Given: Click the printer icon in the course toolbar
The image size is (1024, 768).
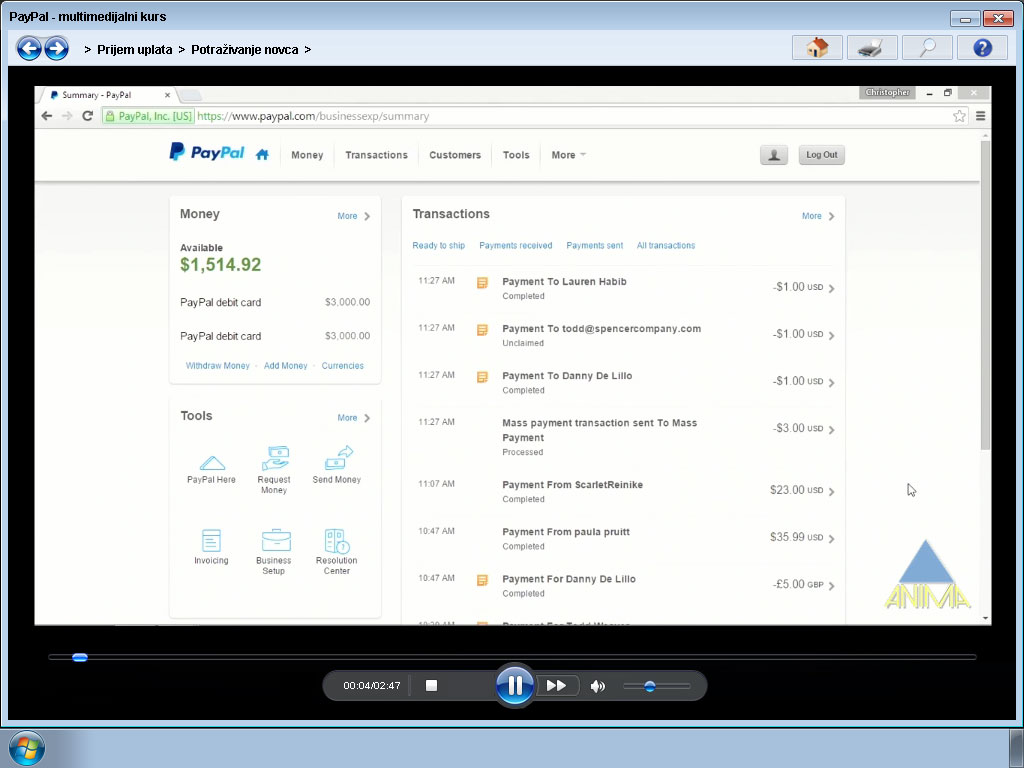Looking at the screenshot, I should tap(872, 47).
